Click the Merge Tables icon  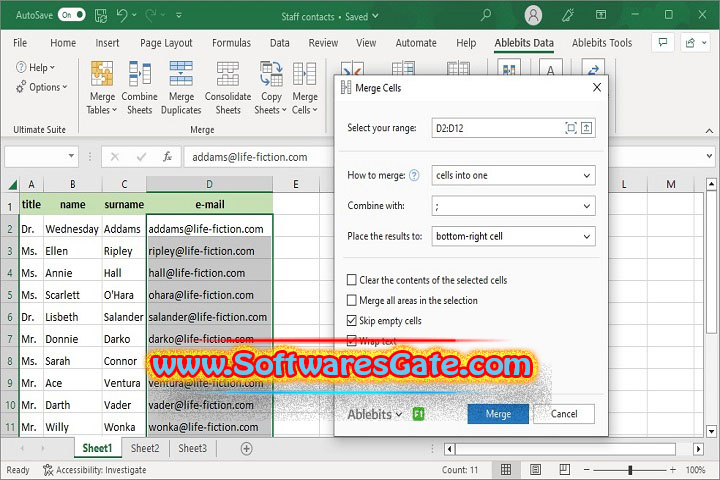click(101, 73)
